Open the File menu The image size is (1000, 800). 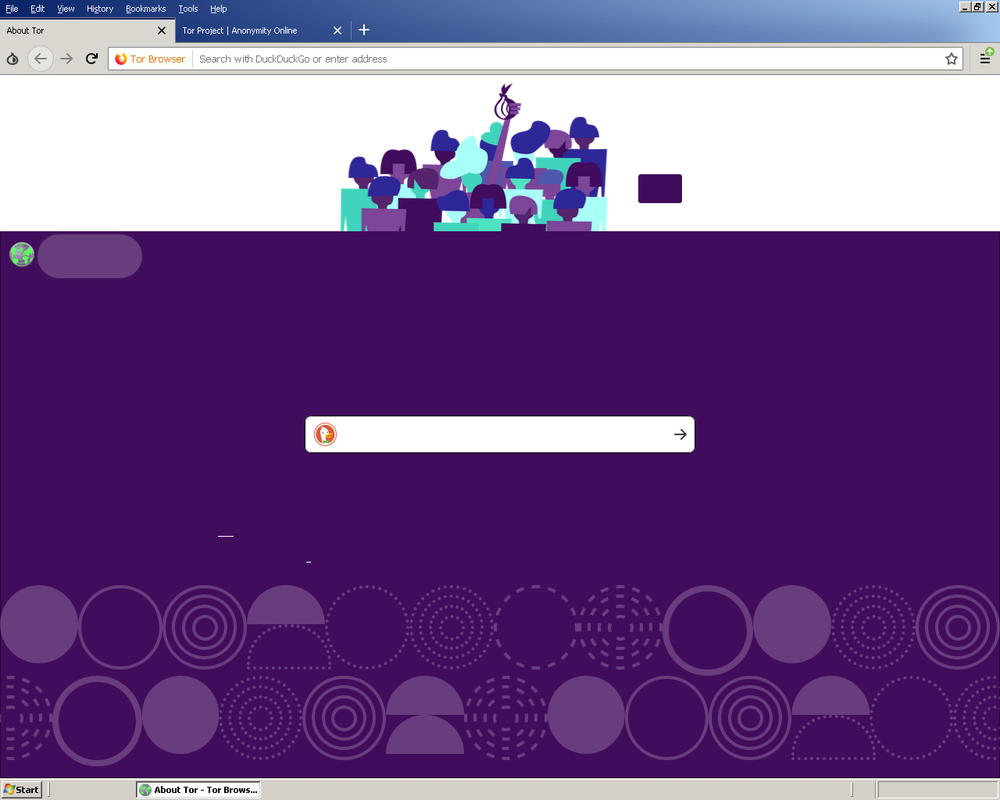tap(11, 9)
